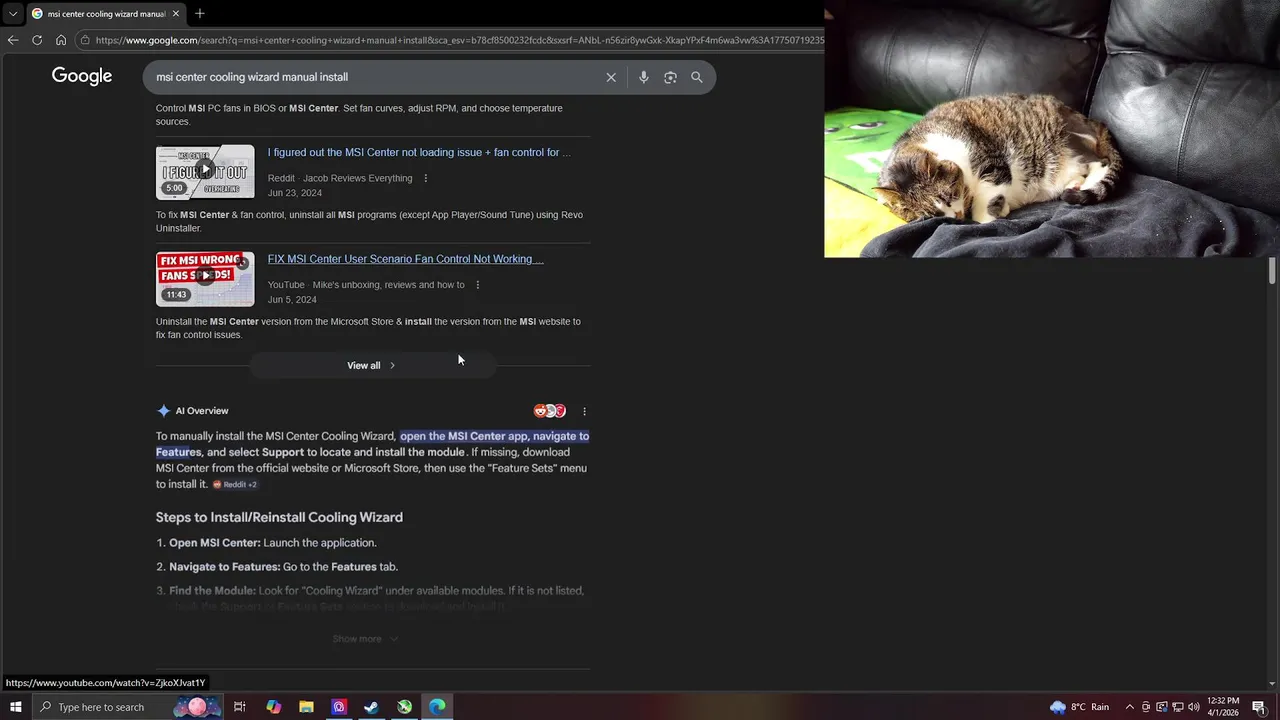
Task: Click the AI Overview sparkle icon
Action: (x=163, y=411)
